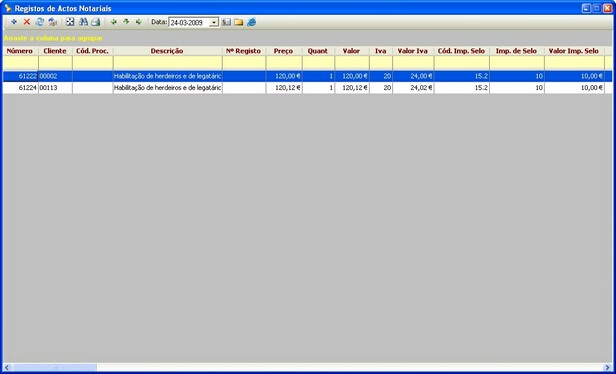This screenshot has width=616, height=374.
Task: Click the horizontal scrollbar right arrow
Action: click(607, 367)
